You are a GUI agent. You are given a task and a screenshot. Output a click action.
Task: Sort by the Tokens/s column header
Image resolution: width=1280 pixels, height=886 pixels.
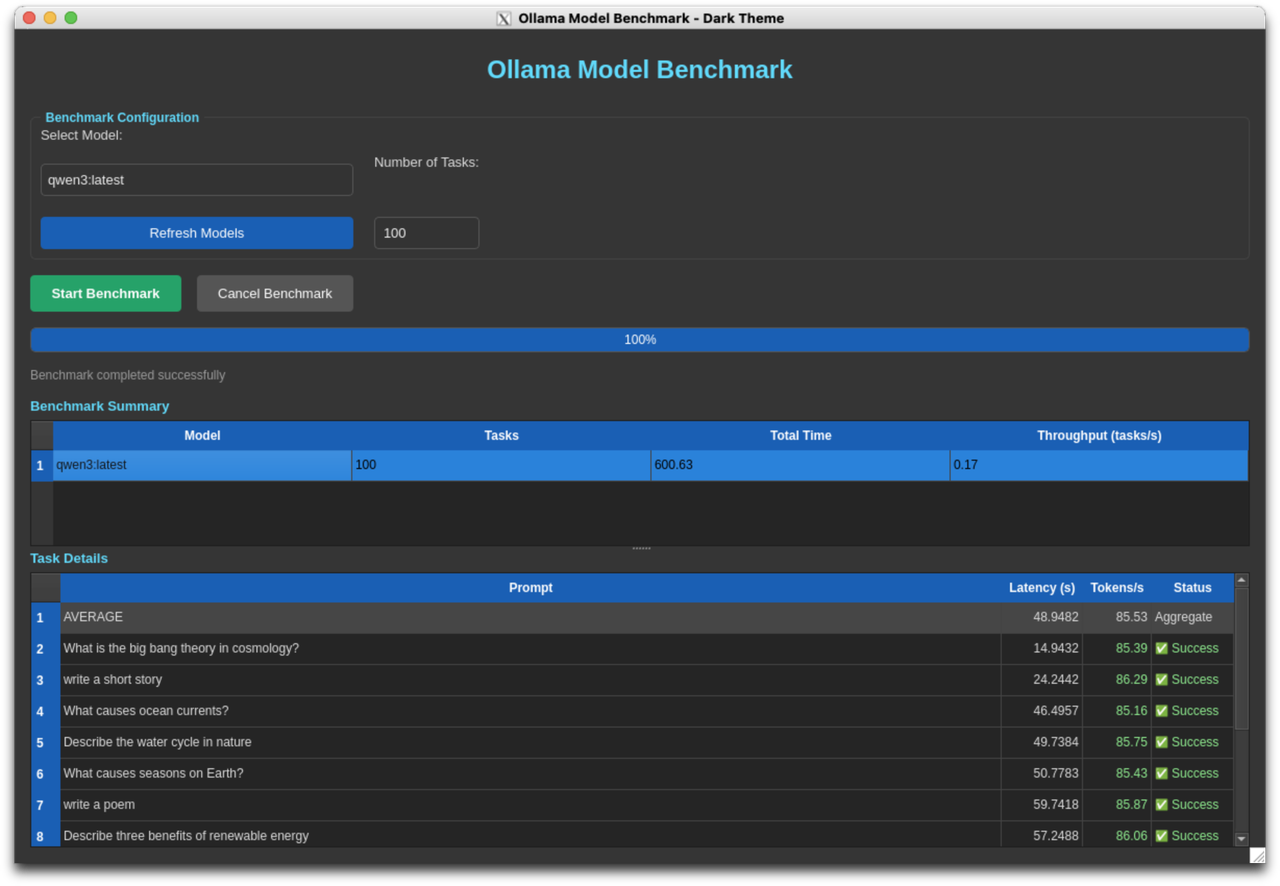[1116, 588]
